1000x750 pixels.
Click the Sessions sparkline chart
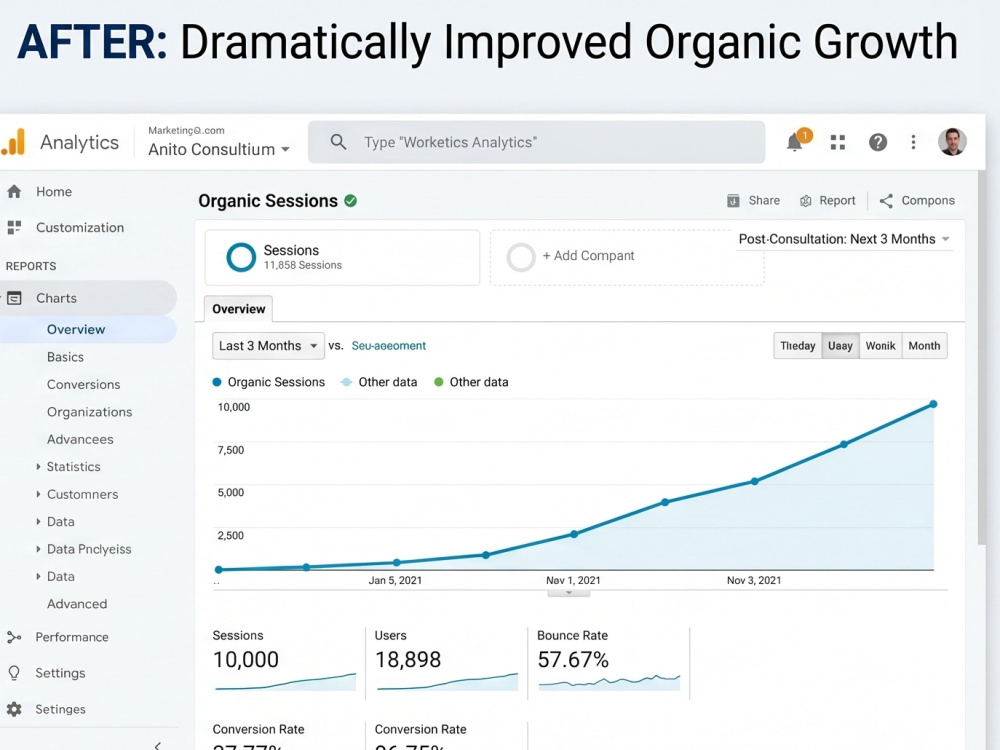click(x=285, y=682)
